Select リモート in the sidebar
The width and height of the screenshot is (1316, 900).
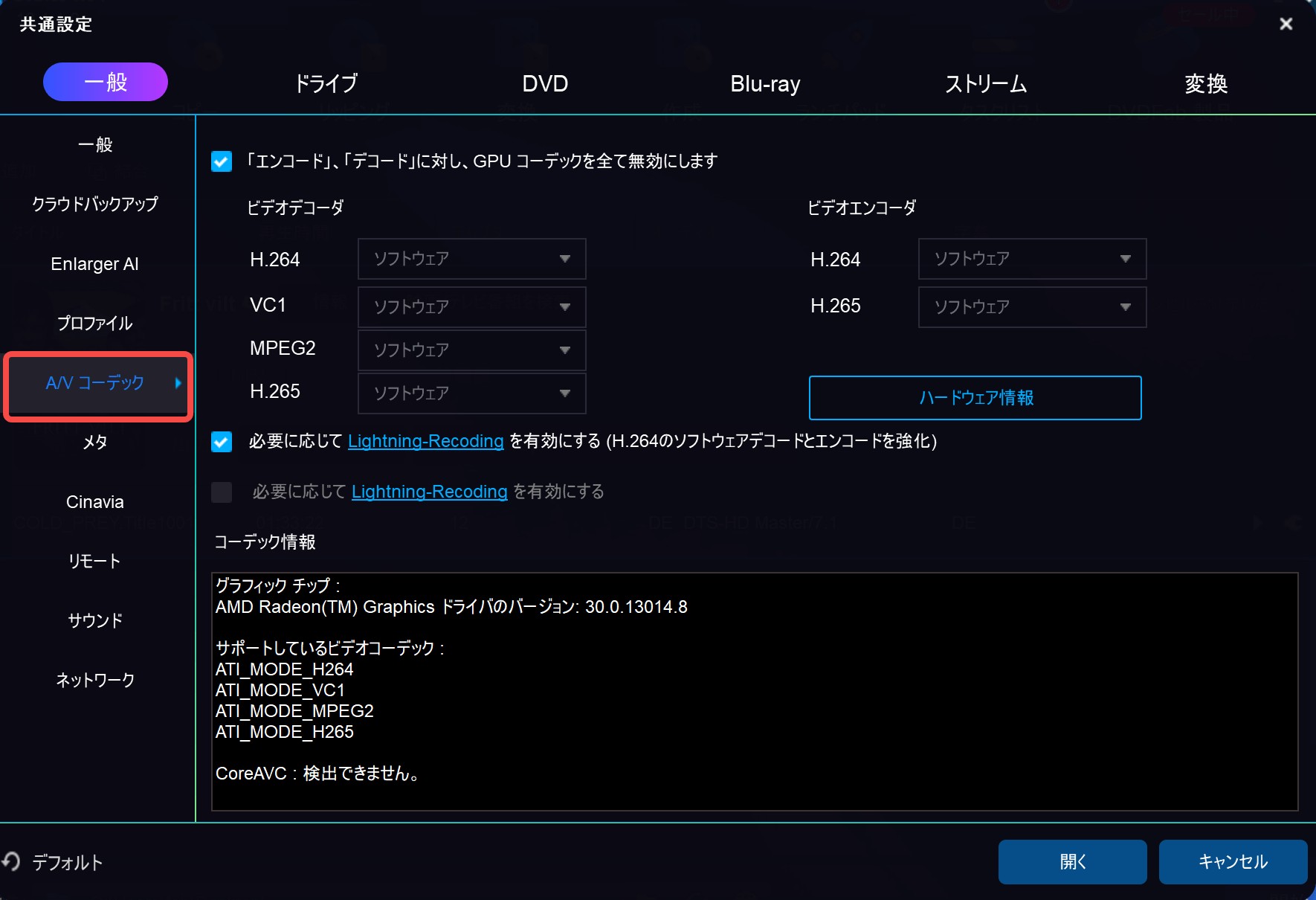pyautogui.click(x=95, y=562)
